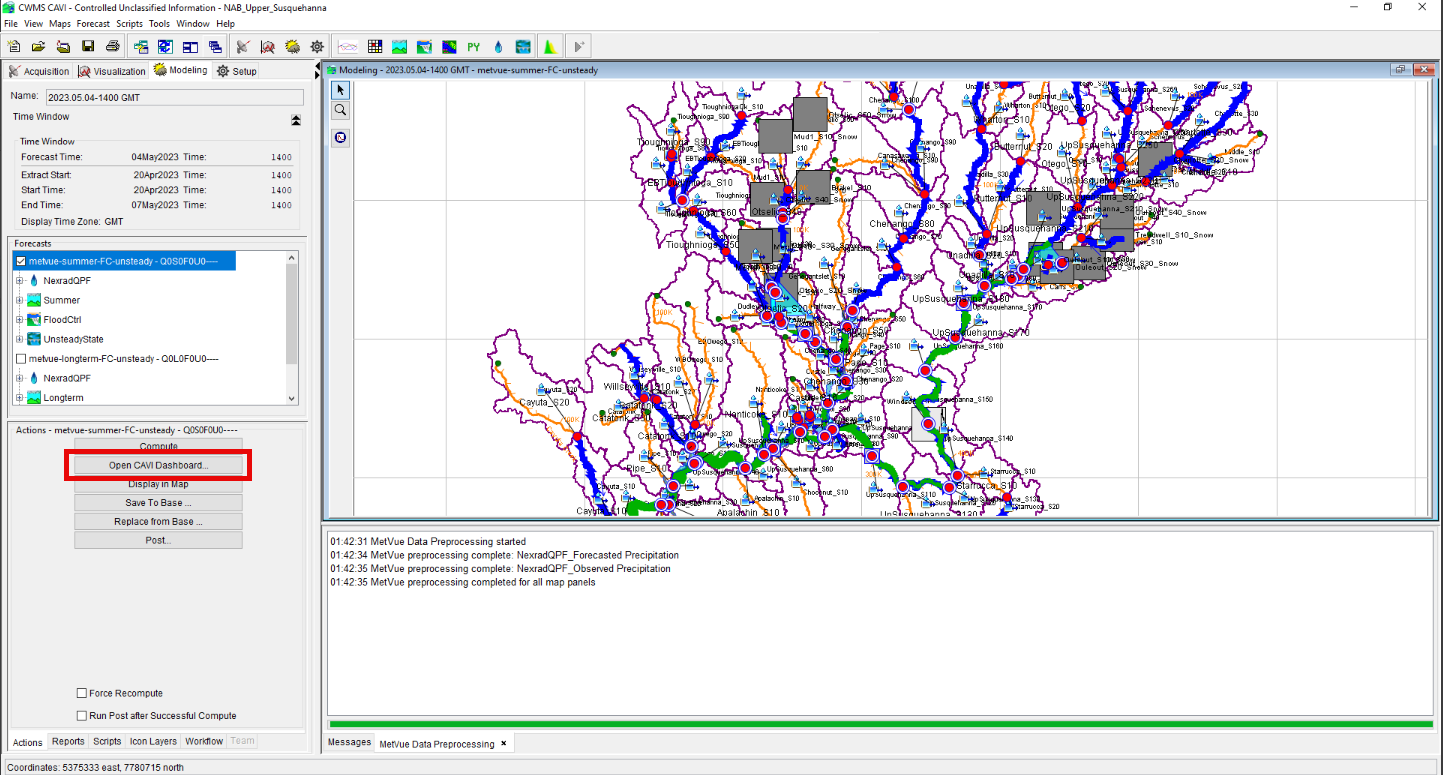Open the Maps menu
The height and width of the screenshot is (775, 1443).
click(60, 23)
